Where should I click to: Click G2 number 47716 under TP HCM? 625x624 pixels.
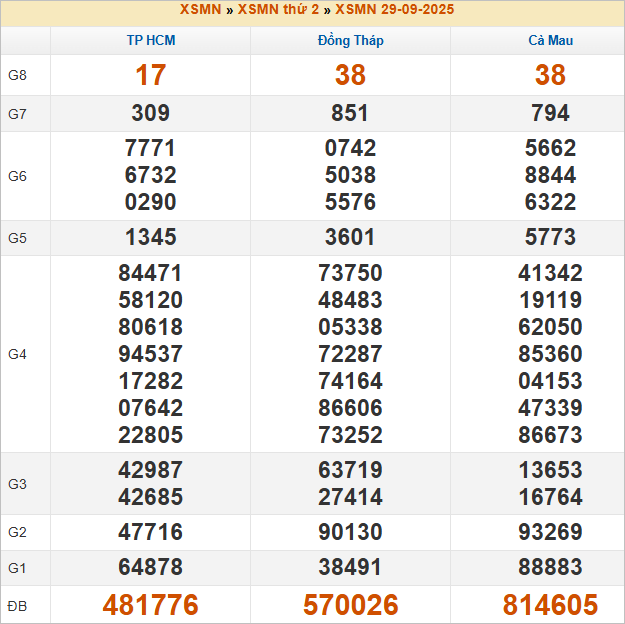click(150, 532)
